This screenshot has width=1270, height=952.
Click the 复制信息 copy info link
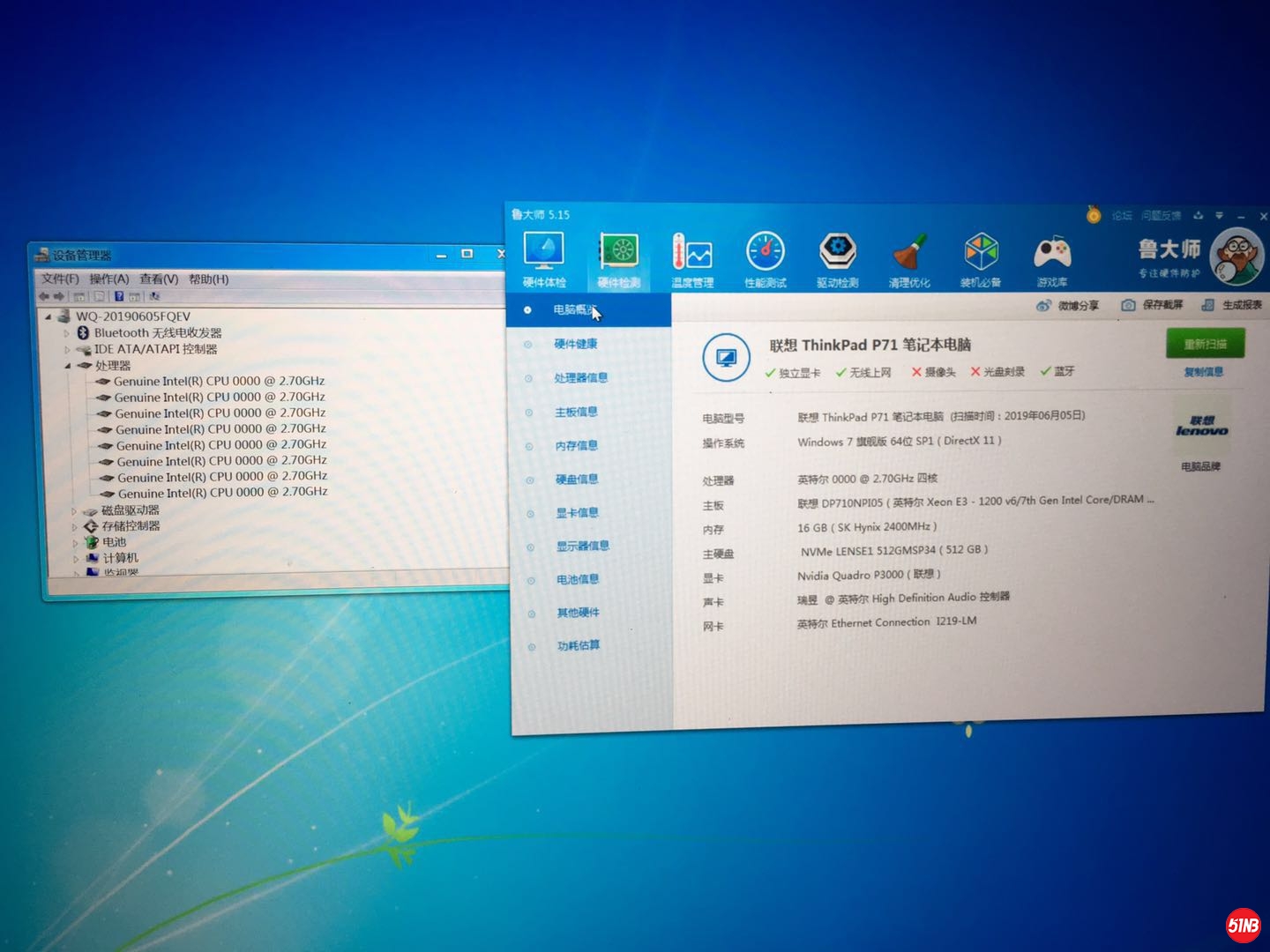(x=1203, y=372)
